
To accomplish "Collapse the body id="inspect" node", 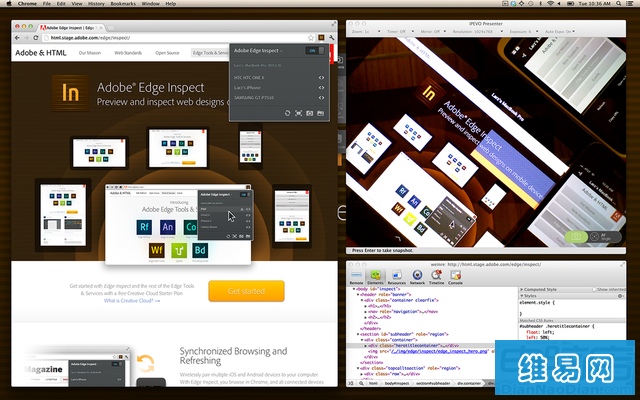I will click(354, 289).
